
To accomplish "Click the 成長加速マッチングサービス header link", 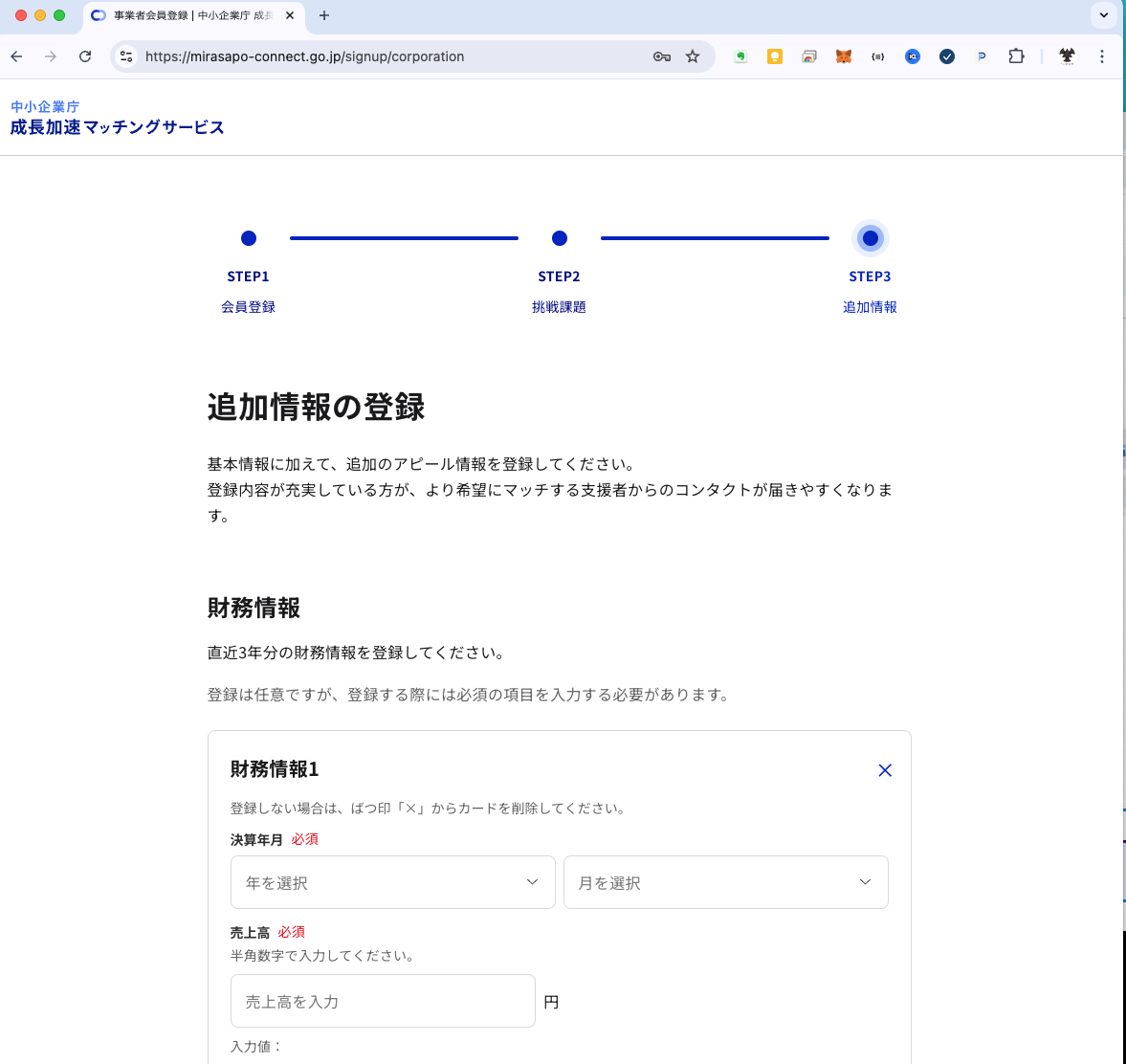I will click(118, 127).
